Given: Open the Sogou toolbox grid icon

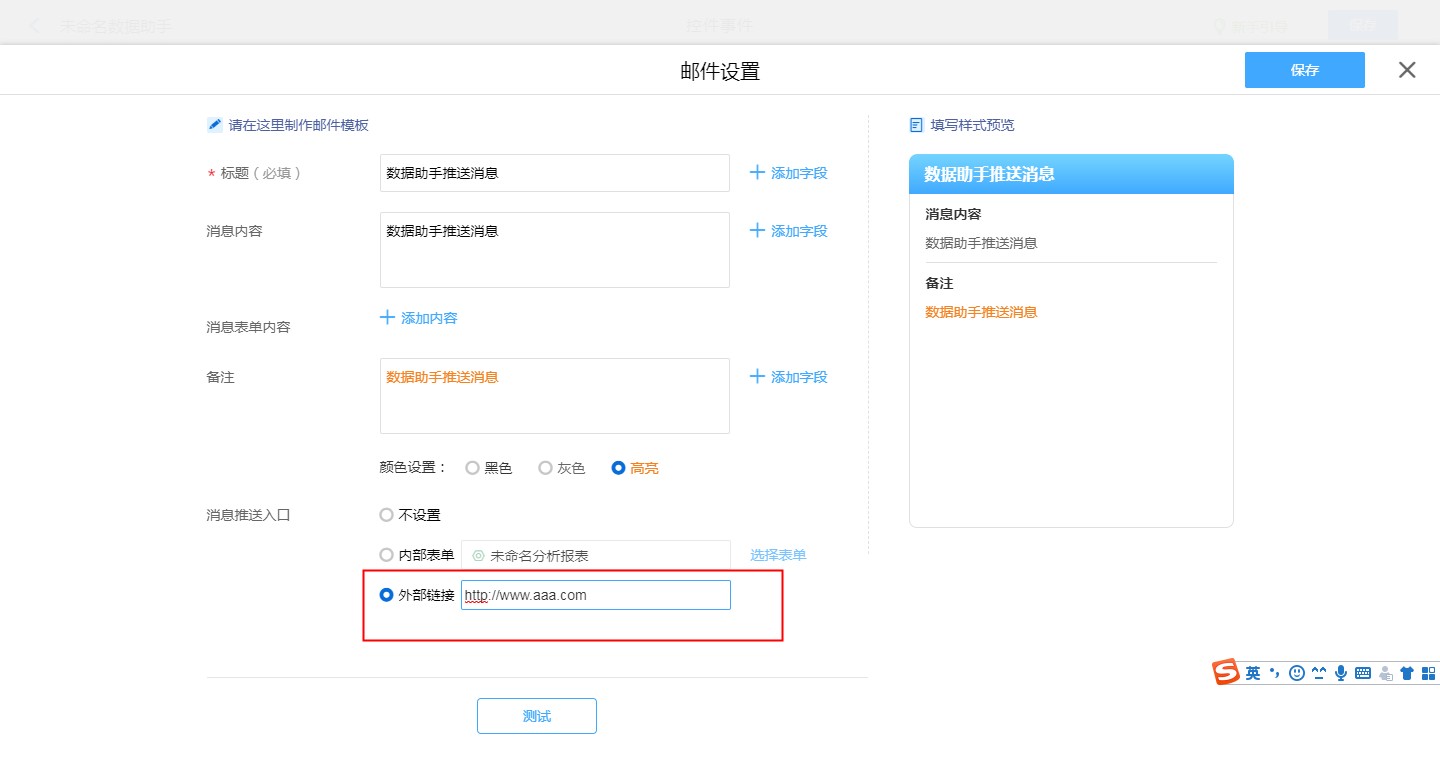Looking at the screenshot, I should click(1428, 673).
